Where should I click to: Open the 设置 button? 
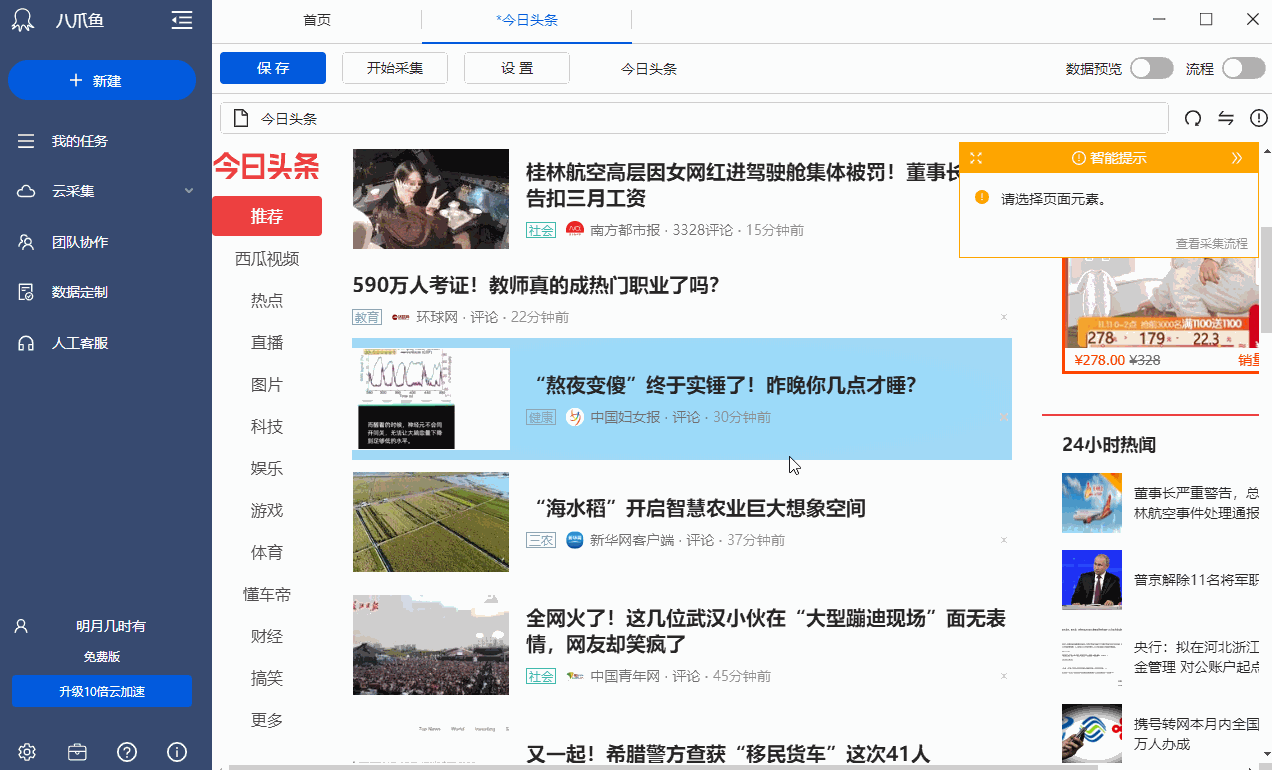(x=517, y=68)
